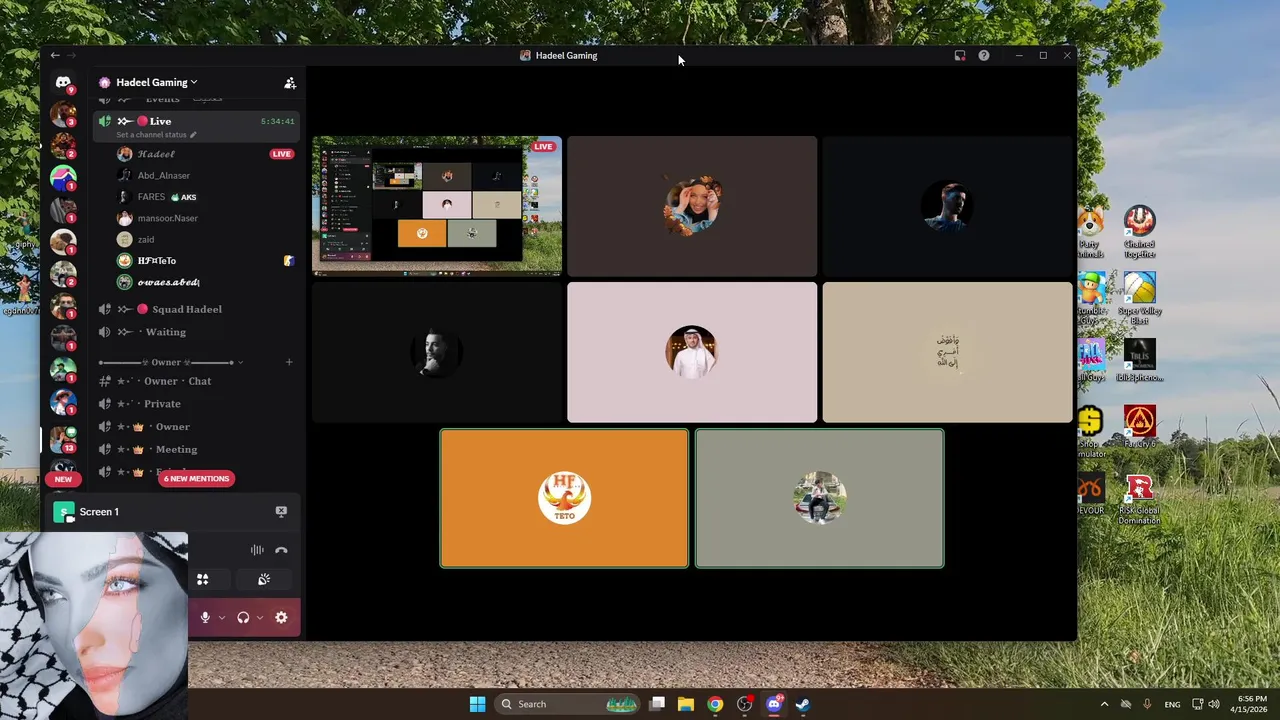Focus the pink participant tile with white-robed avatar
The height and width of the screenshot is (720, 1280).
(x=692, y=352)
